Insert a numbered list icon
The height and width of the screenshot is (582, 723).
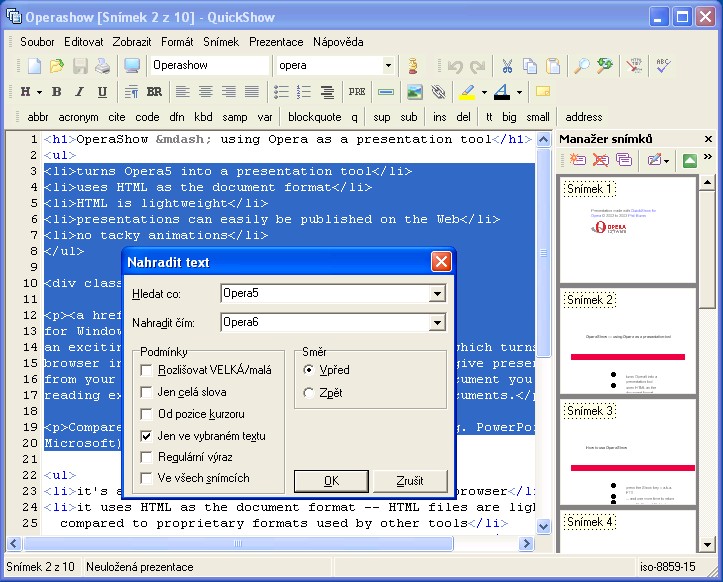tap(304, 92)
